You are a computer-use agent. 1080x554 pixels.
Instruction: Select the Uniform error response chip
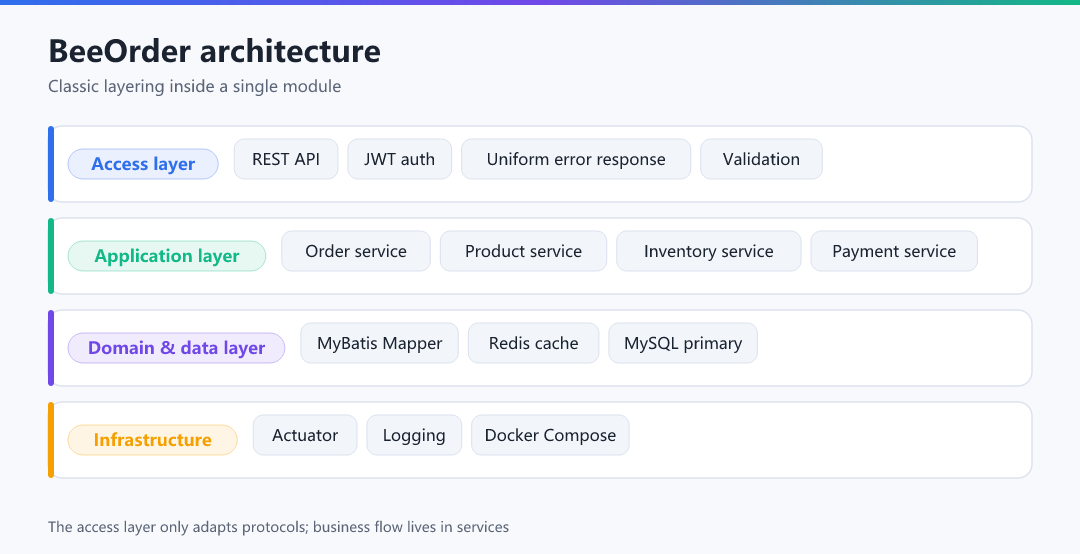(576, 159)
